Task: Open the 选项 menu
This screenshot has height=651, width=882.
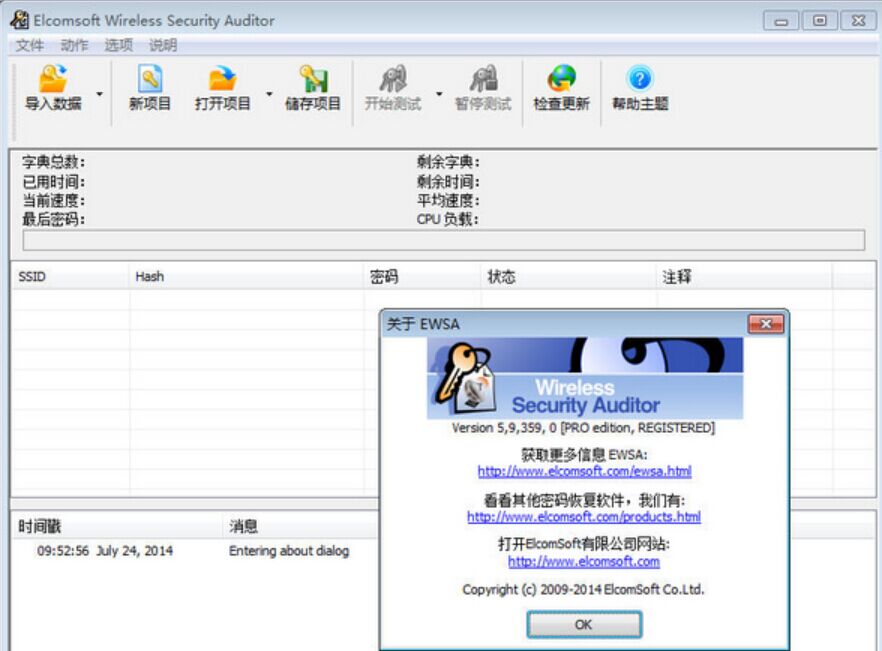Action: click(119, 45)
